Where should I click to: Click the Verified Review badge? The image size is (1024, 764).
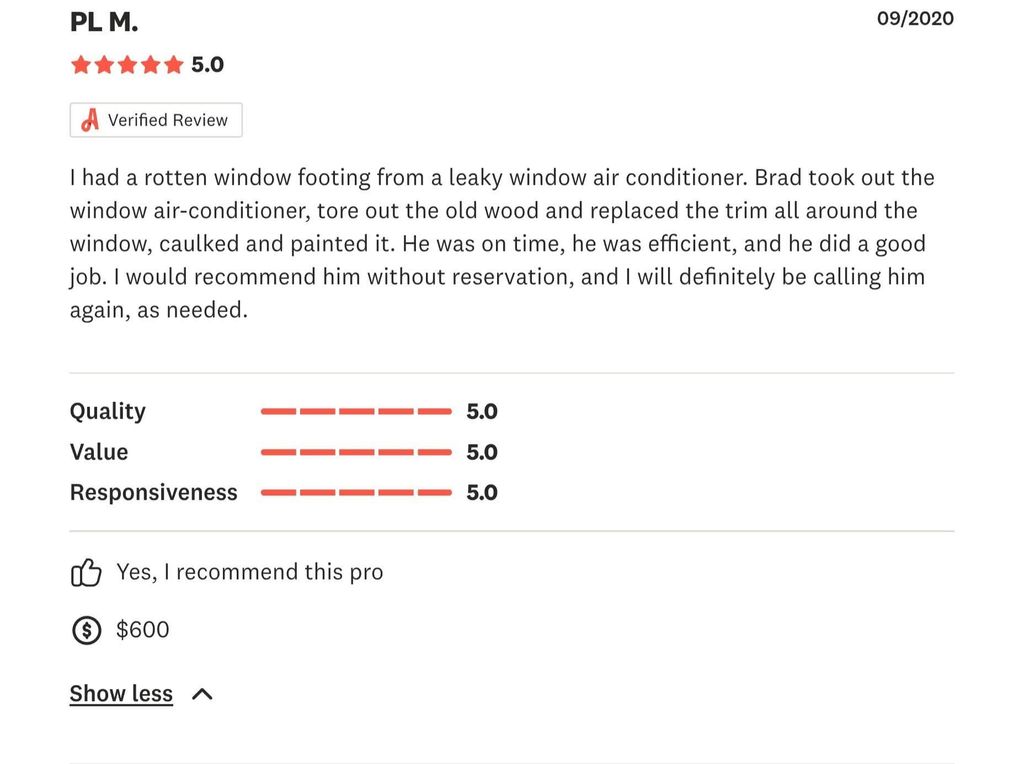pyautogui.click(x=156, y=120)
